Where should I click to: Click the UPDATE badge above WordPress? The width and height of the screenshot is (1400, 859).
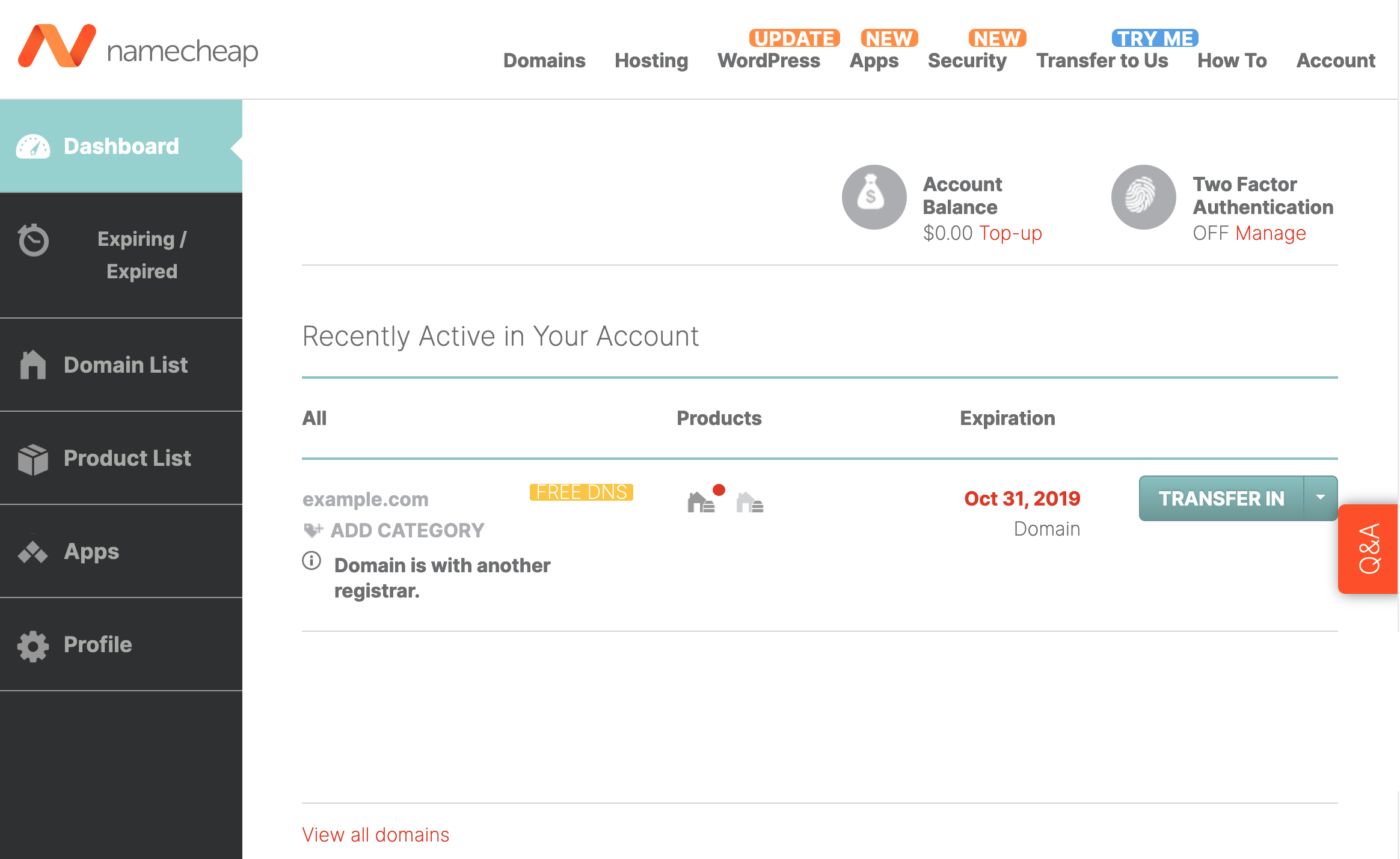coord(794,38)
